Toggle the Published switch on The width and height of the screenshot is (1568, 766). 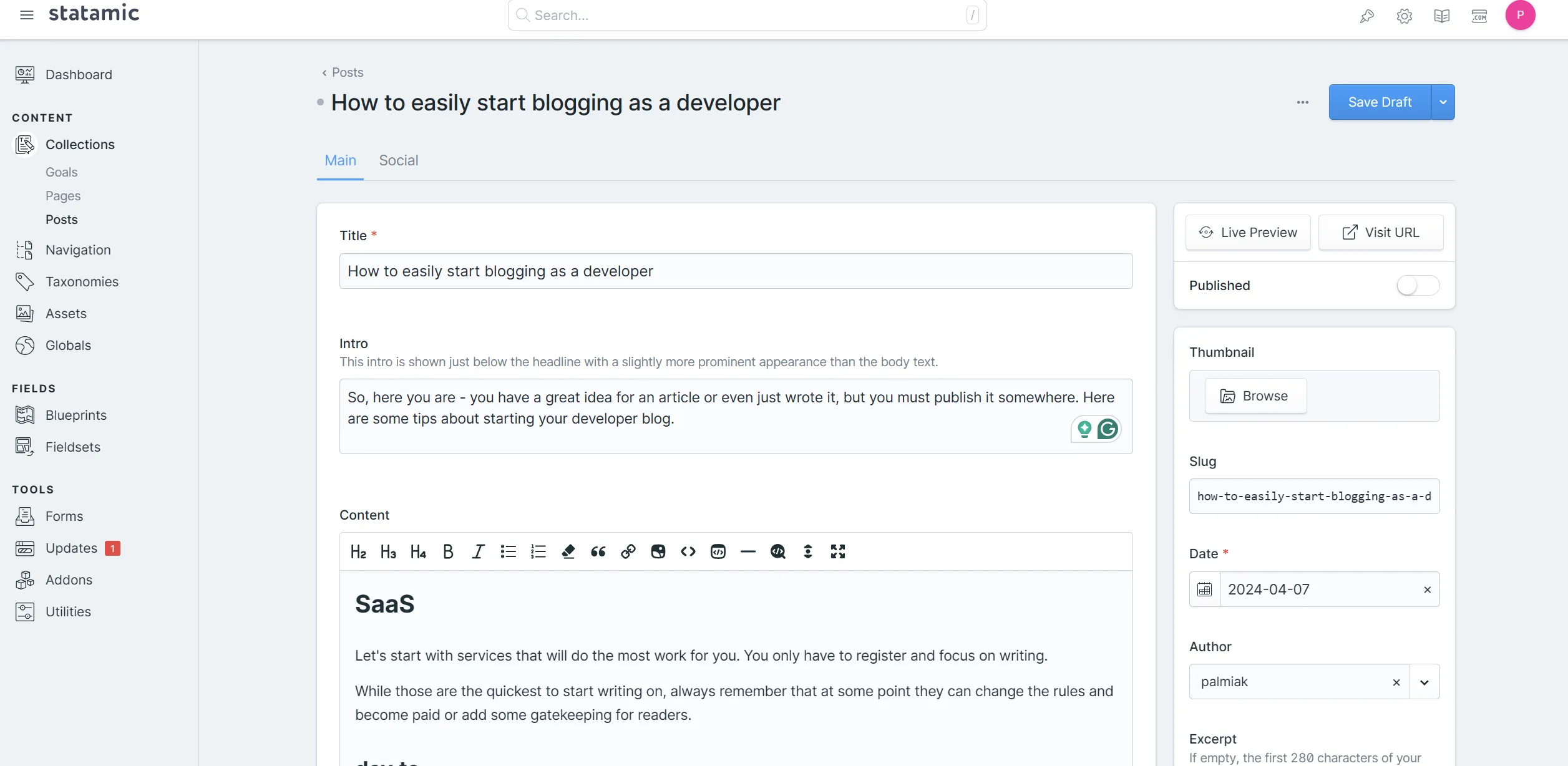point(1418,286)
